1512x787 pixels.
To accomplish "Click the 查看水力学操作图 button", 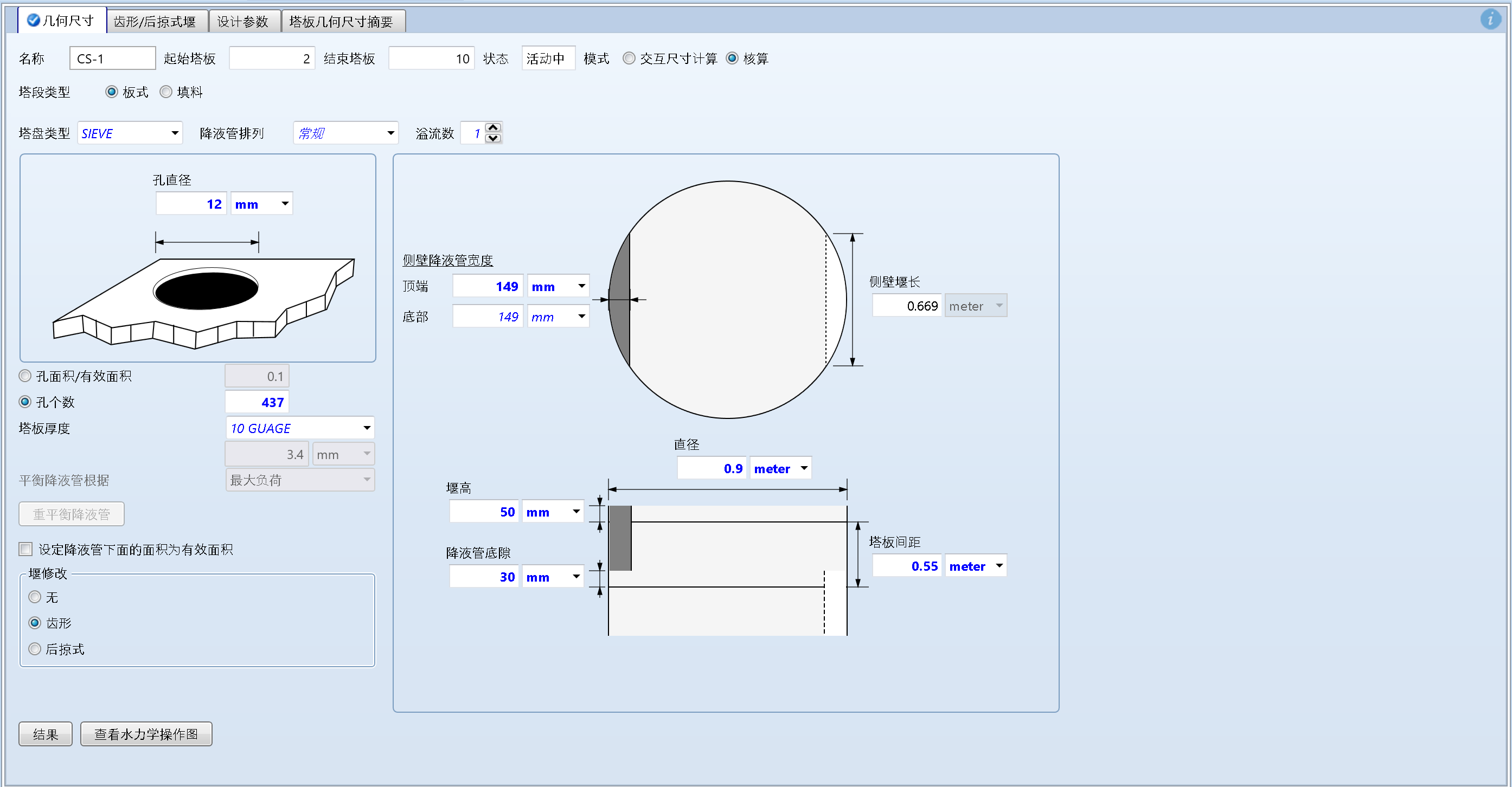I will (145, 734).
